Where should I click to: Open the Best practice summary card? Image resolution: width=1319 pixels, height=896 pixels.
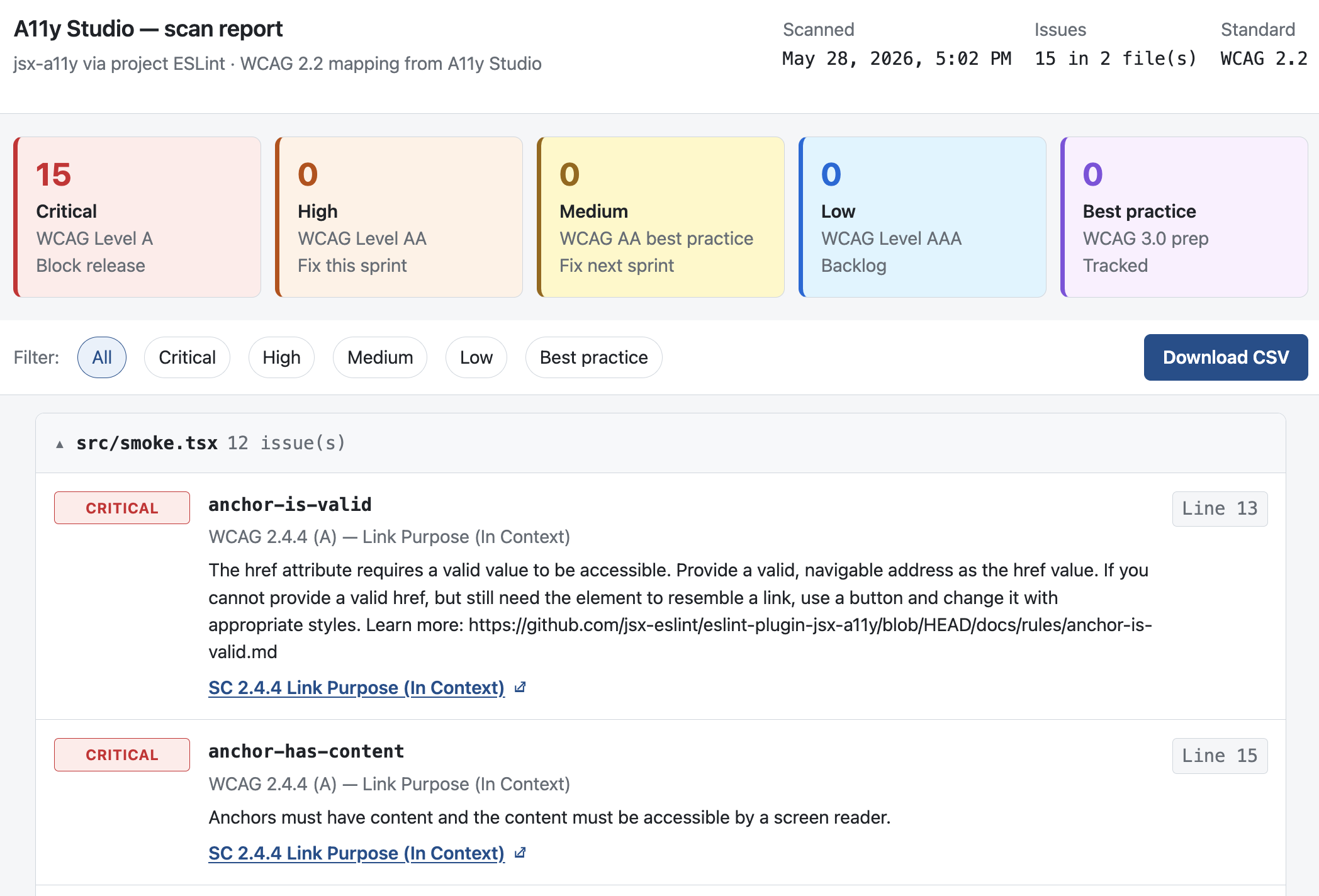tap(1184, 217)
